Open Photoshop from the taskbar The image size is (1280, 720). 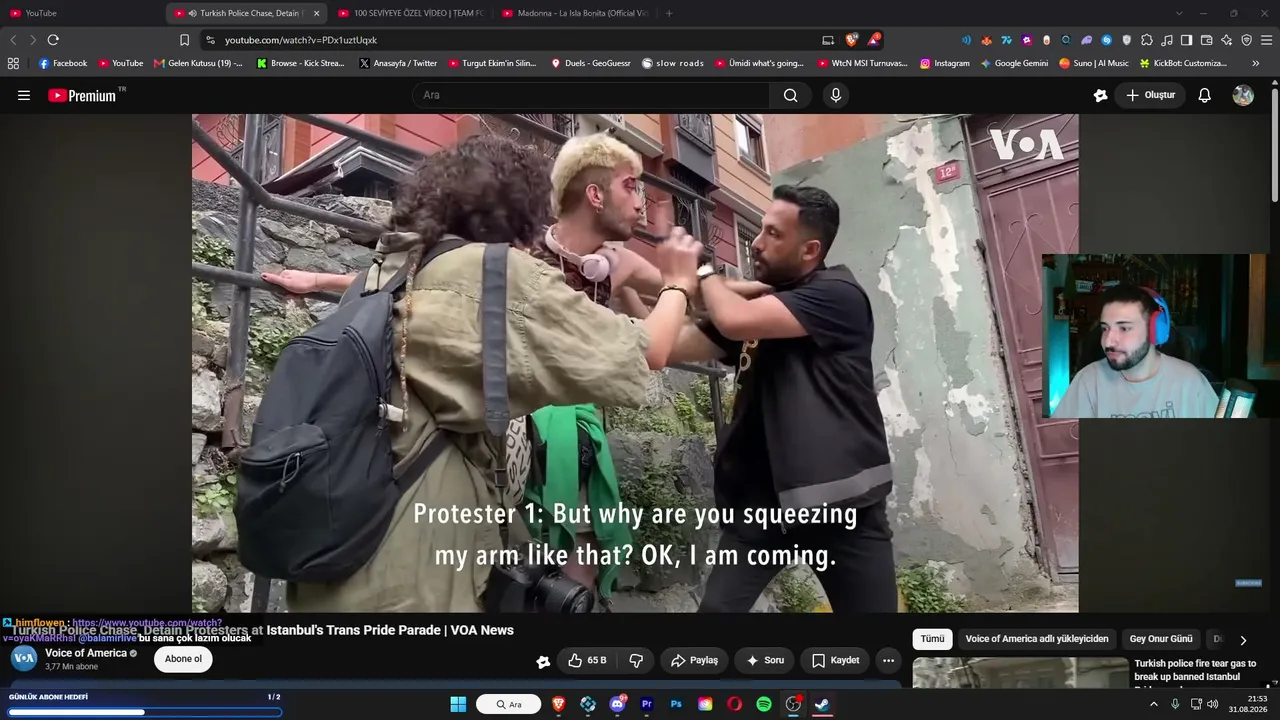click(x=676, y=704)
